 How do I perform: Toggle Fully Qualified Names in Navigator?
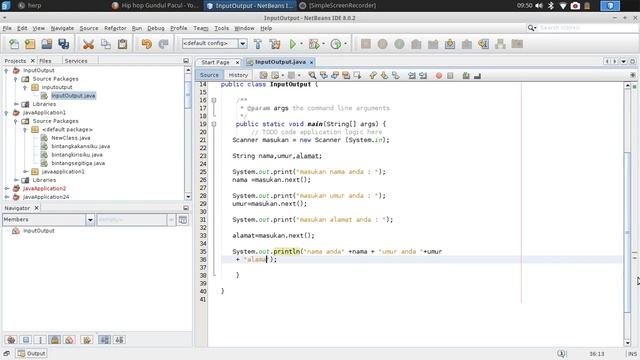tap(87, 340)
